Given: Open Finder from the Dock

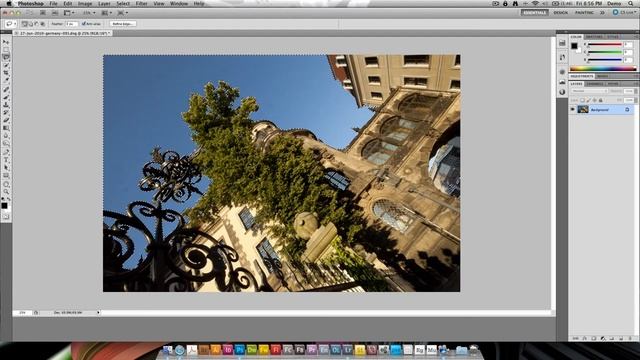Looking at the screenshot, I should click(167, 350).
